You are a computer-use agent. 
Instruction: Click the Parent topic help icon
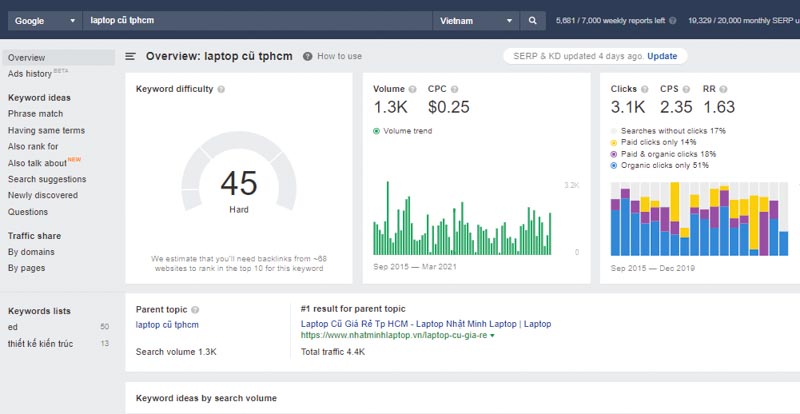195,310
